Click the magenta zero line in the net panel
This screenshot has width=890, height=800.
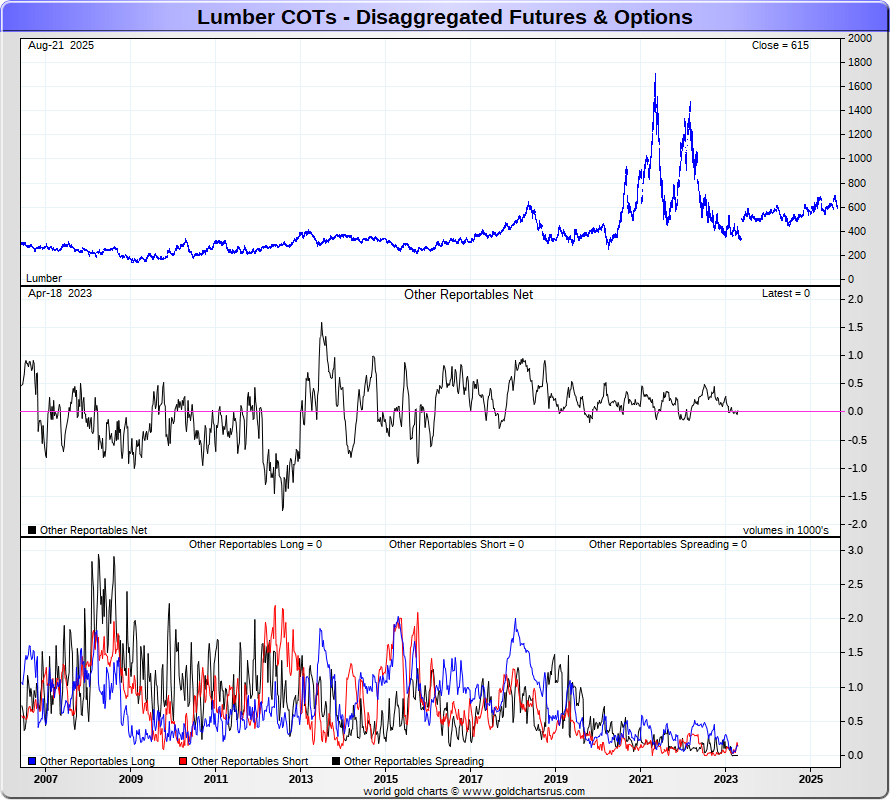click(431, 412)
